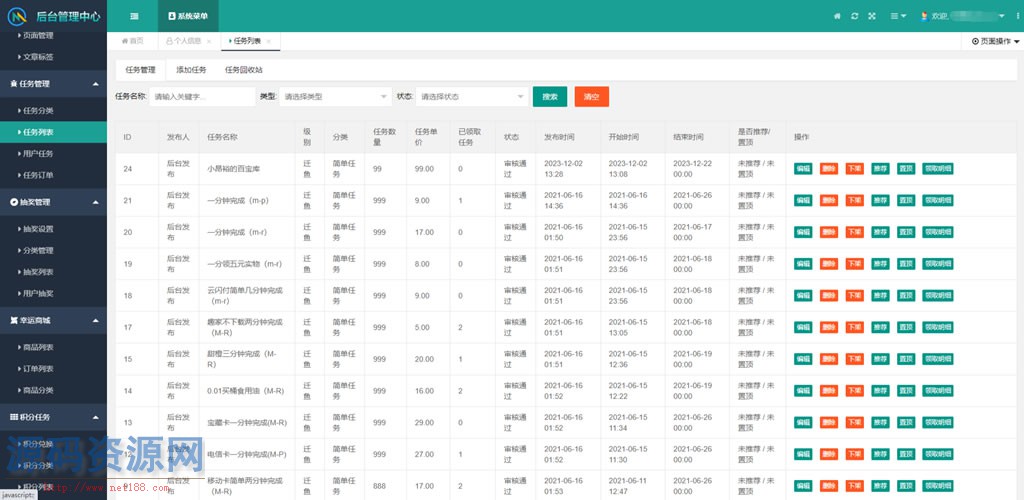Screen dimensions: 1024x500
Task: Click task name 一分领五元实物 (m-r)
Action: click(x=244, y=264)
